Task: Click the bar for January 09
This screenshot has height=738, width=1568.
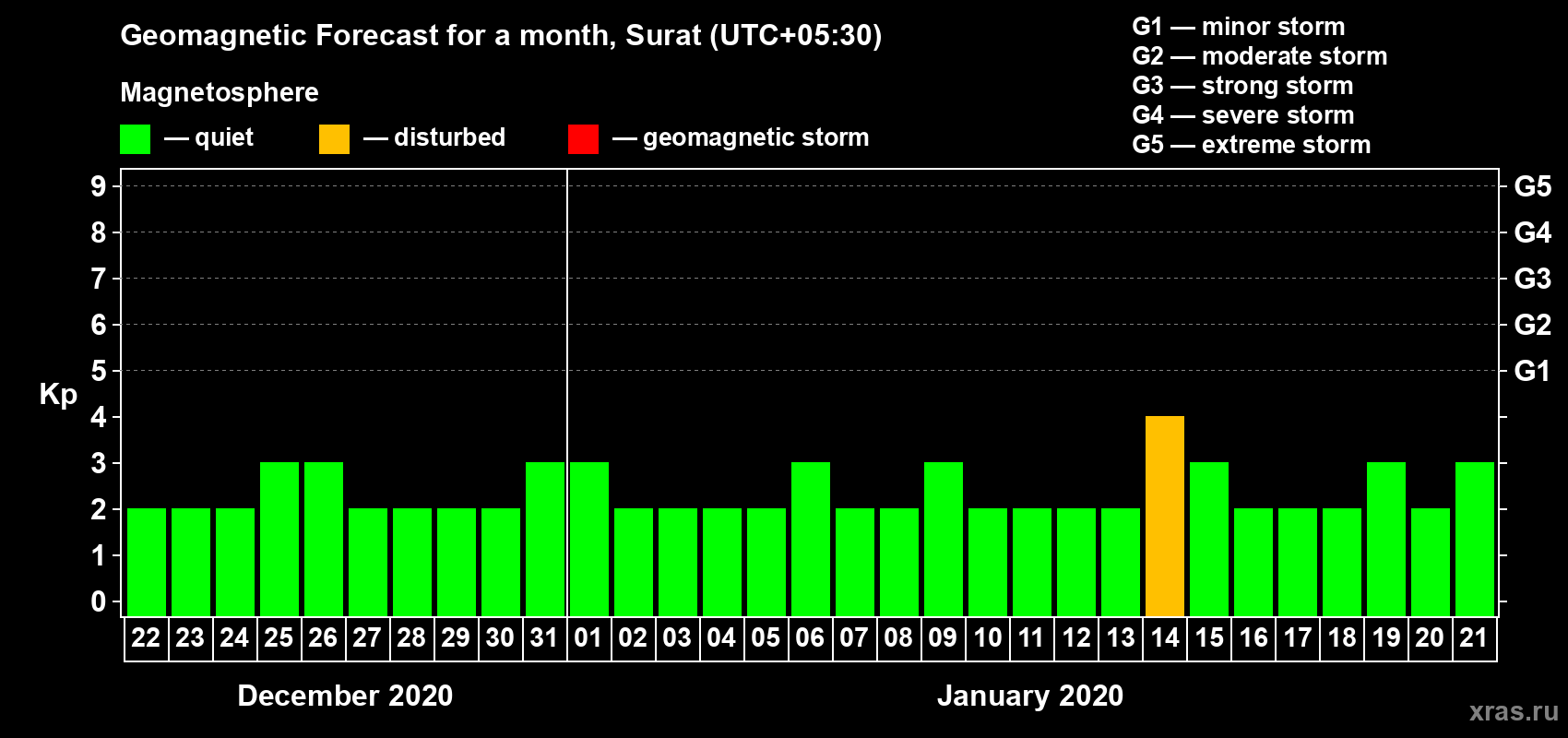Action: (x=944, y=539)
